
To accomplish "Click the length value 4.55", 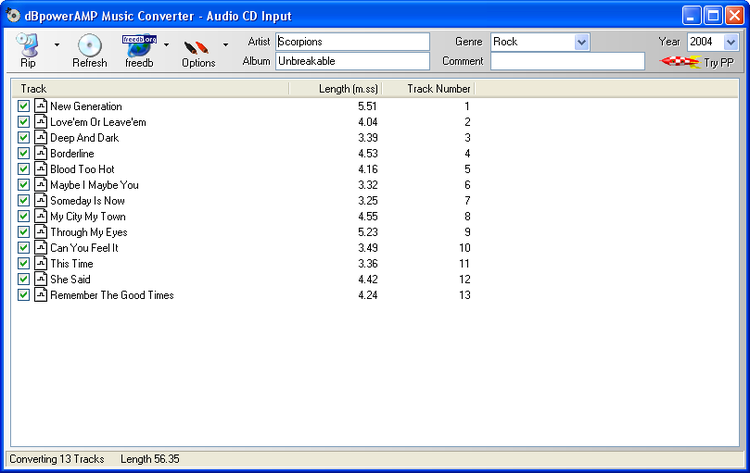I will [x=367, y=217].
